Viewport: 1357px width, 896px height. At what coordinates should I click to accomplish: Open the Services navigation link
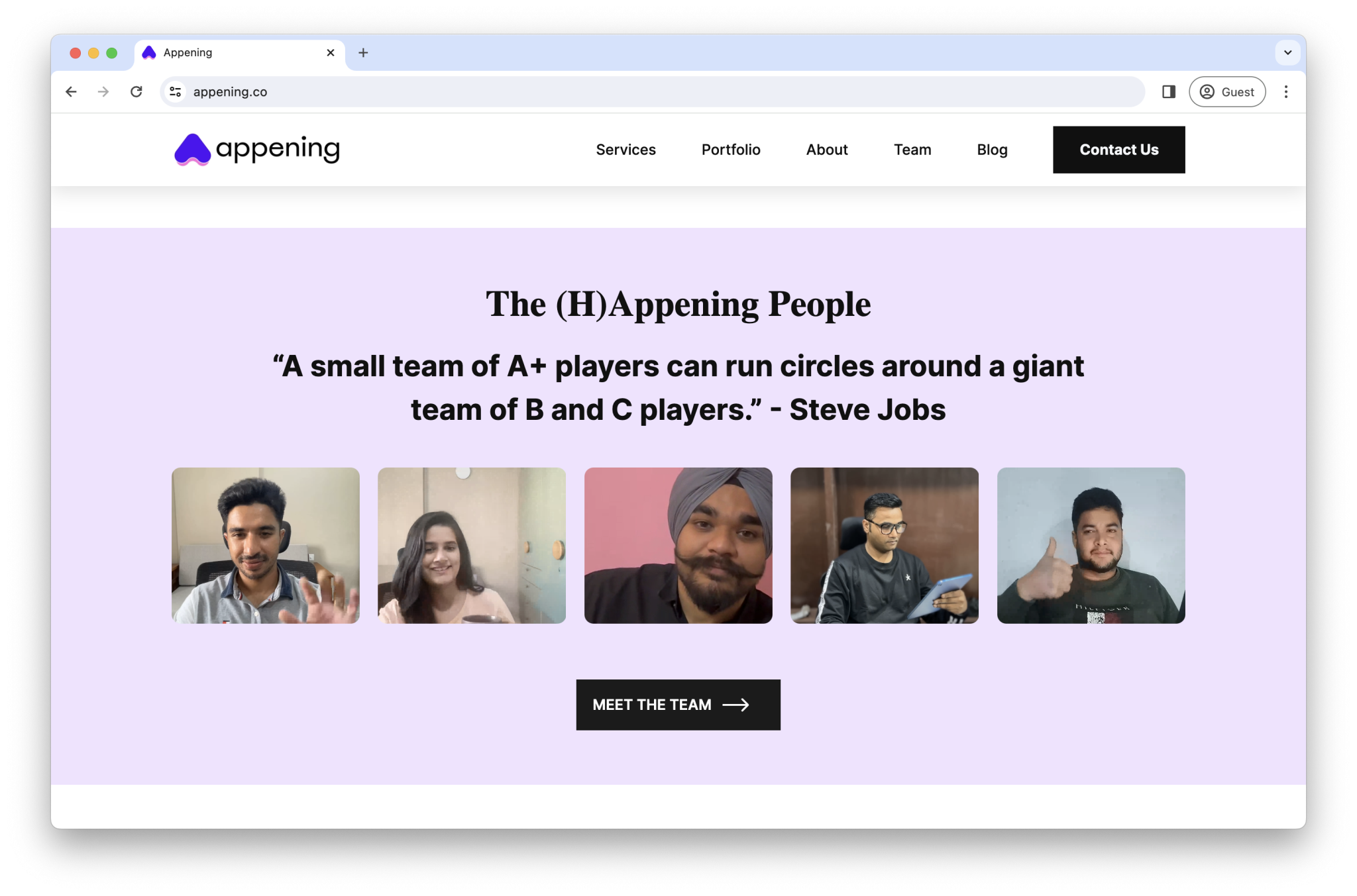[625, 150]
